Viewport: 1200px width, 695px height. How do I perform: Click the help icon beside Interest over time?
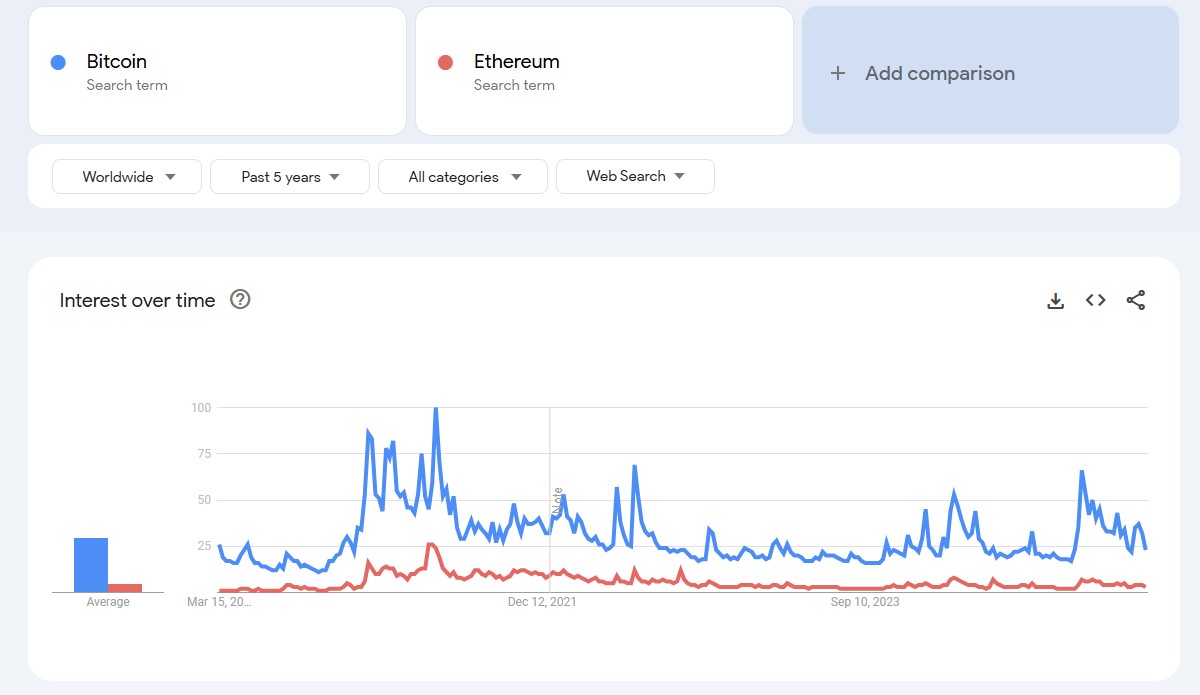click(240, 299)
